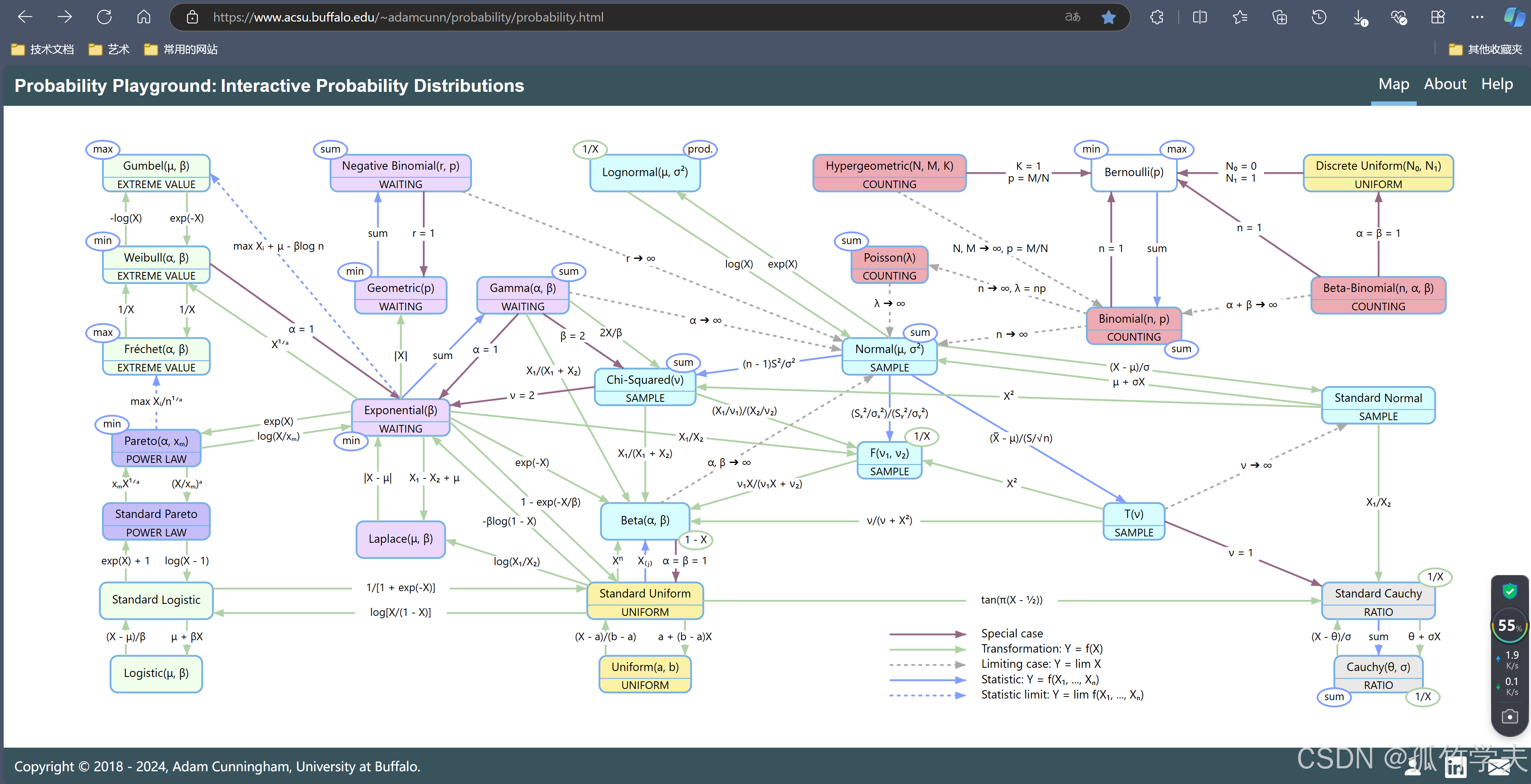This screenshot has width=1531, height=784.
Task: Open the 技术文档 bookmarks folder
Action: pyautogui.click(x=43, y=49)
